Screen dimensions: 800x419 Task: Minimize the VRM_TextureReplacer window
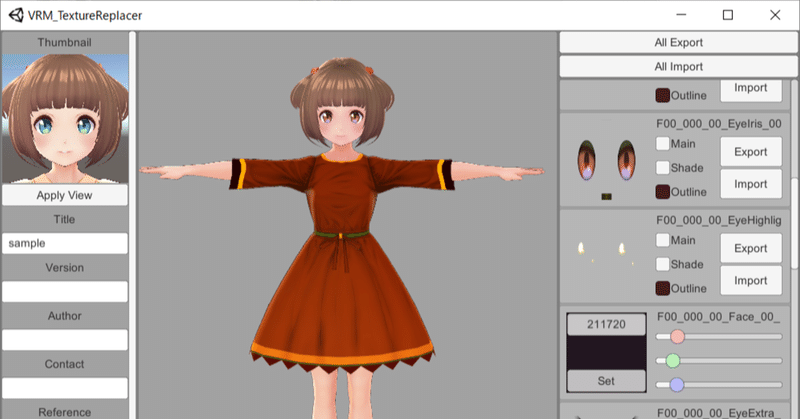681,15
